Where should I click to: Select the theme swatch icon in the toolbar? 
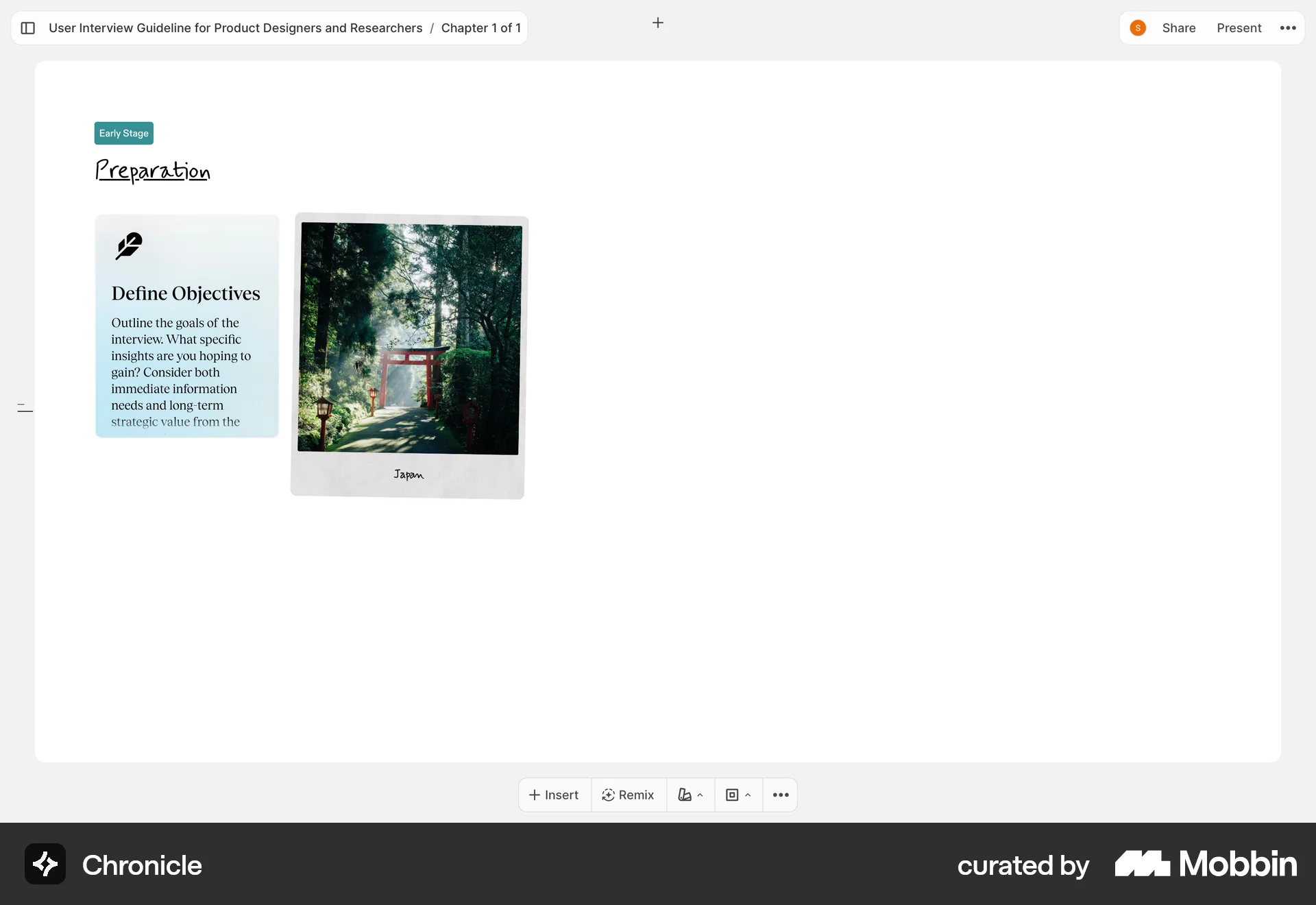point(685,795)
